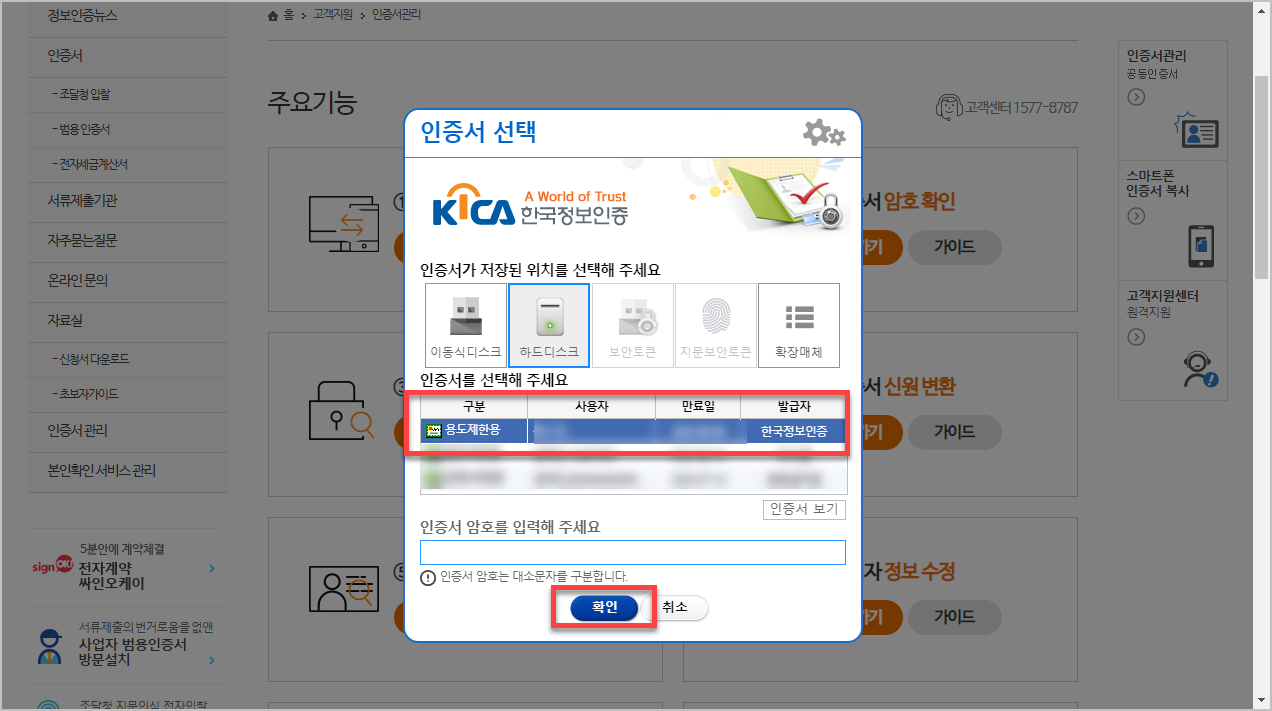Click arrow icon under 인증서관리 공동인증서
1272x711 pixels.
[x=1136, y=97]
